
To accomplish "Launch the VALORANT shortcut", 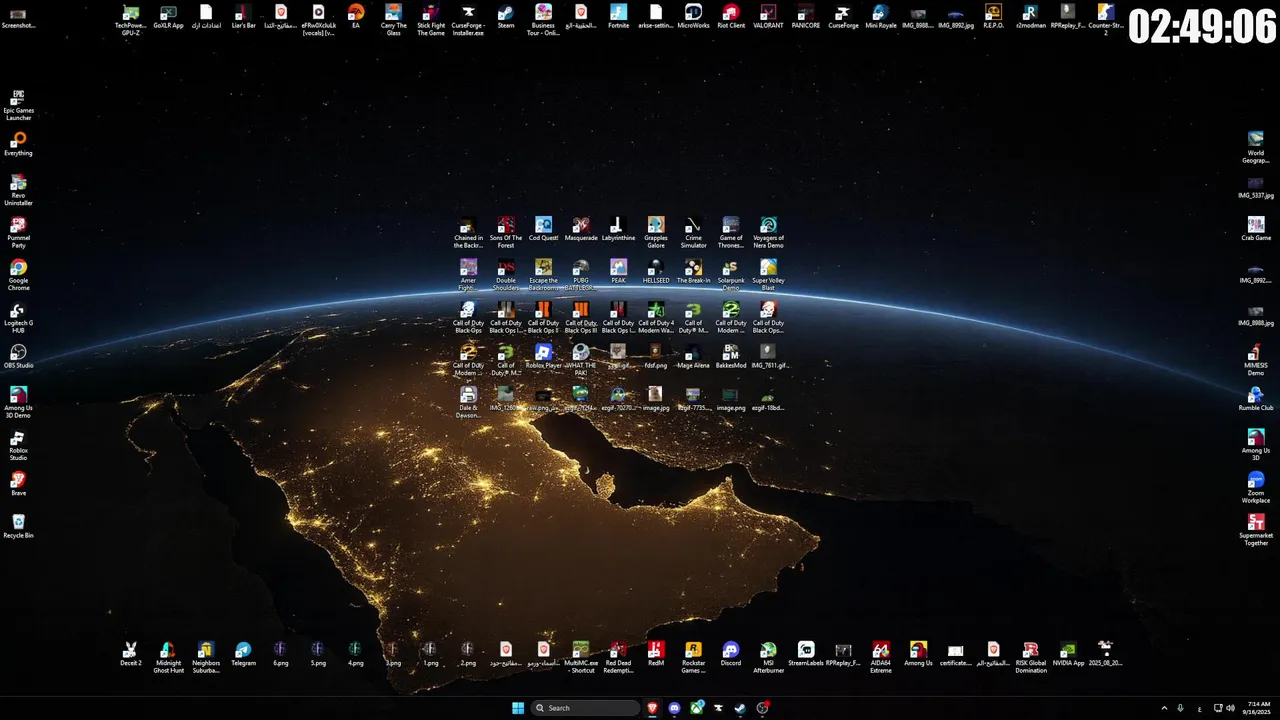I will coord(768,17).
